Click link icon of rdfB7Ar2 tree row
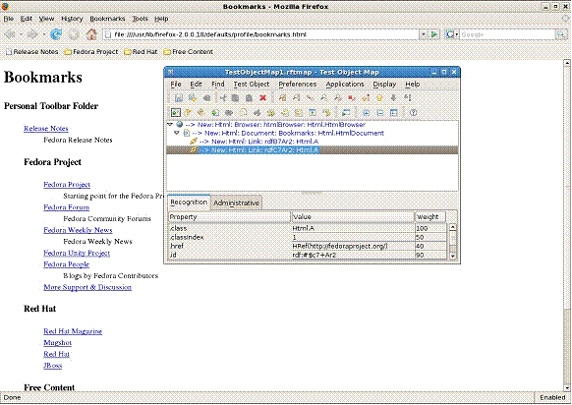The width and height of the screenshot is (572, 405). [193, 141]
